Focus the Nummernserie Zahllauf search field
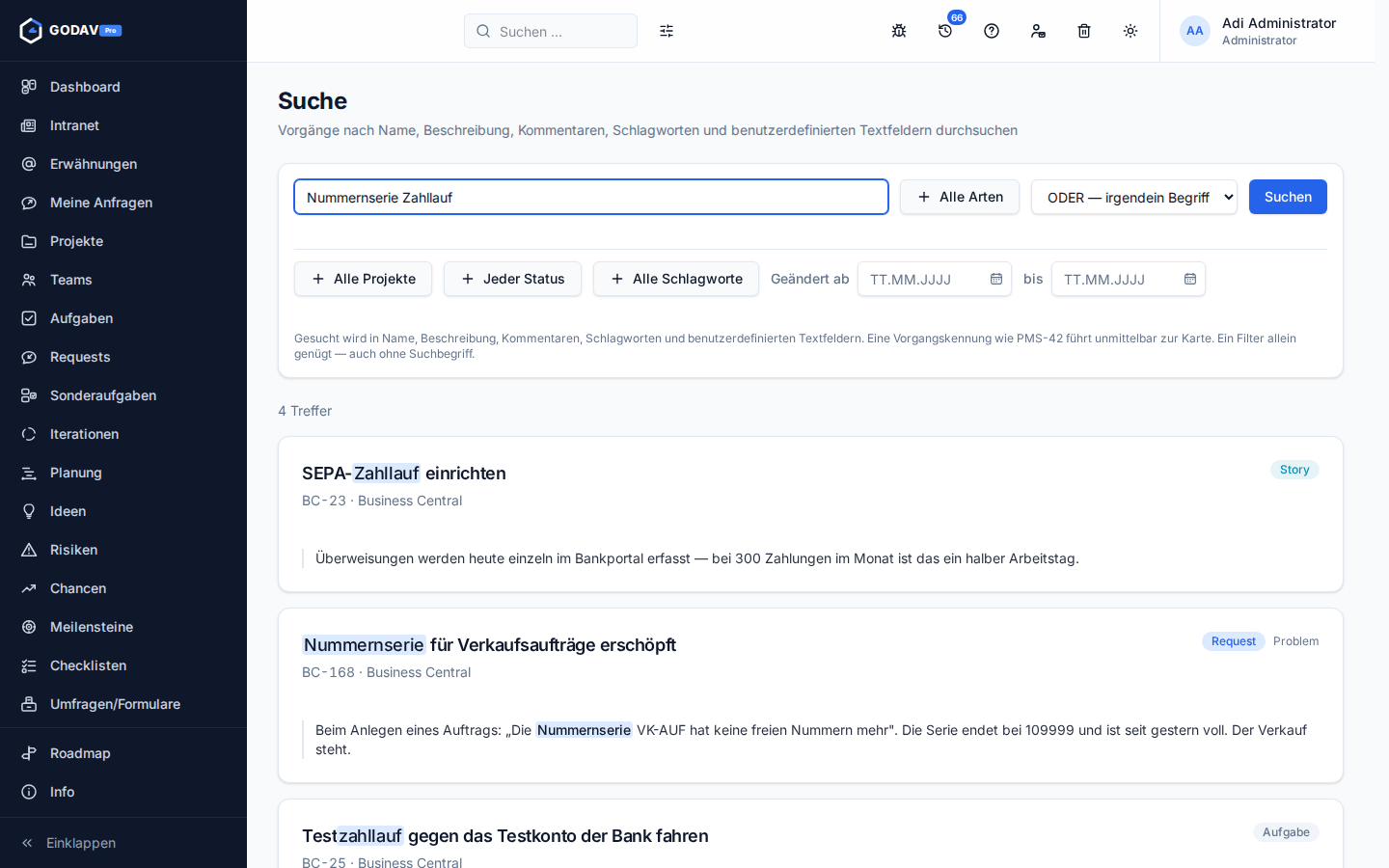Viewport: 1389px width, 868px height. (x=591, y=197)
